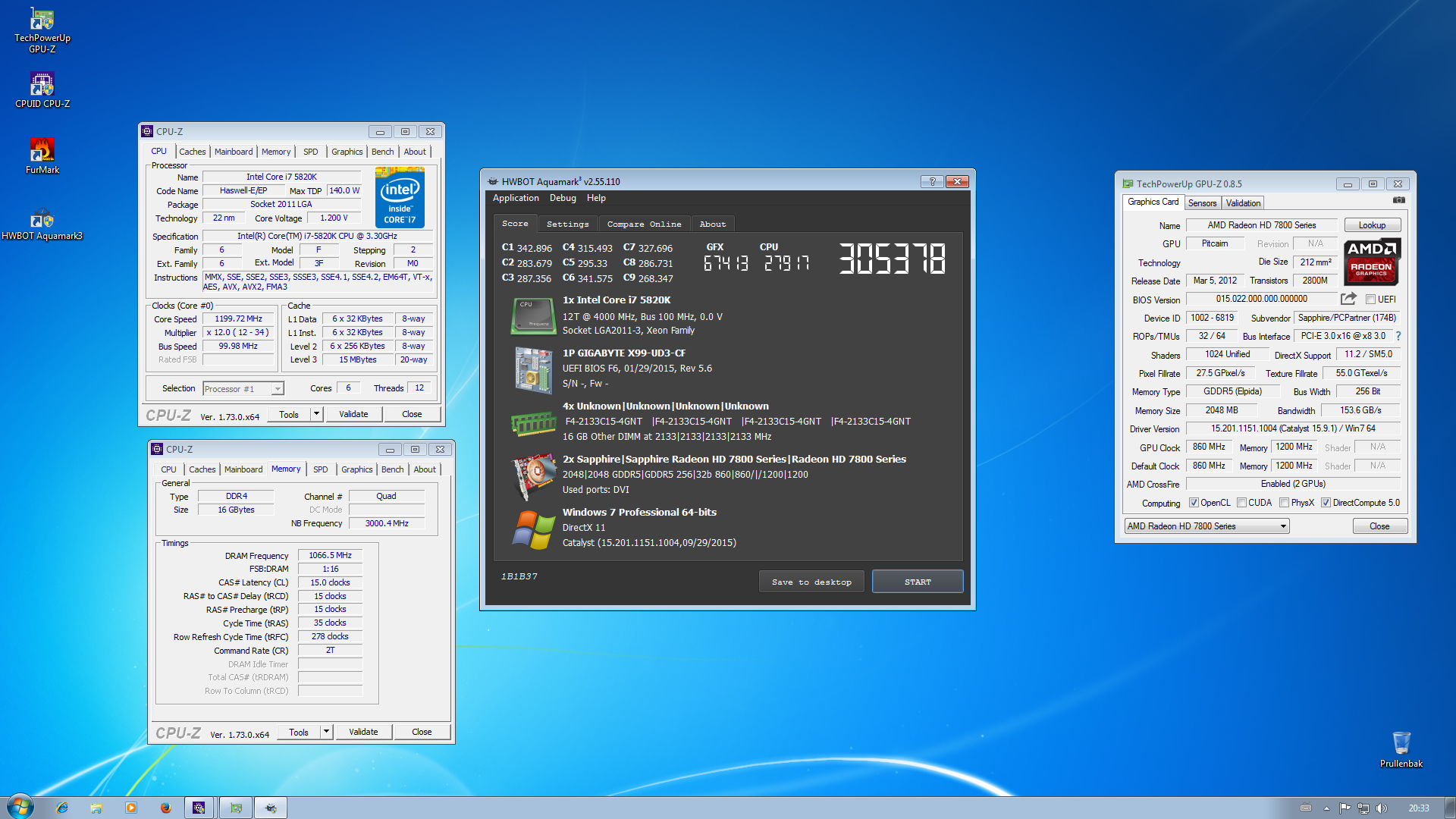The height and width of the screenshot is (819, 1456).
Task: Click the motherboard image in Aquamark
Action: (533, 369)
